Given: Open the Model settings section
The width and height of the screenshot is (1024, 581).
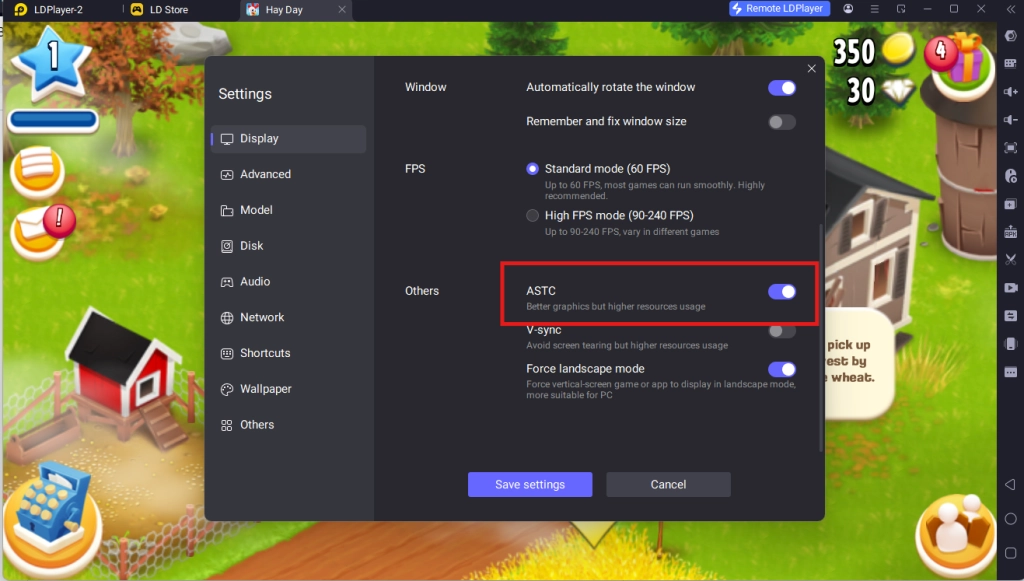Looking at the screenshot, I should coord(288,210).
